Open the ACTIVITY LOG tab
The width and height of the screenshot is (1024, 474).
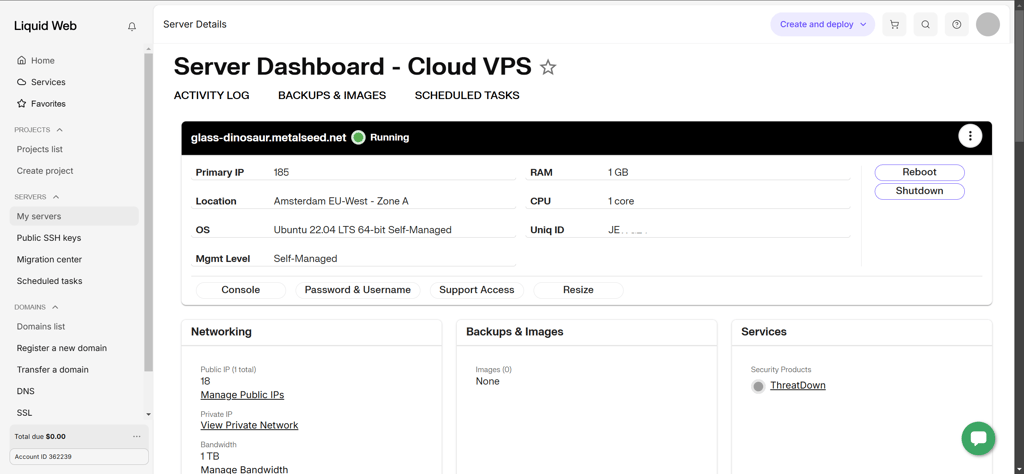point(212,95)
